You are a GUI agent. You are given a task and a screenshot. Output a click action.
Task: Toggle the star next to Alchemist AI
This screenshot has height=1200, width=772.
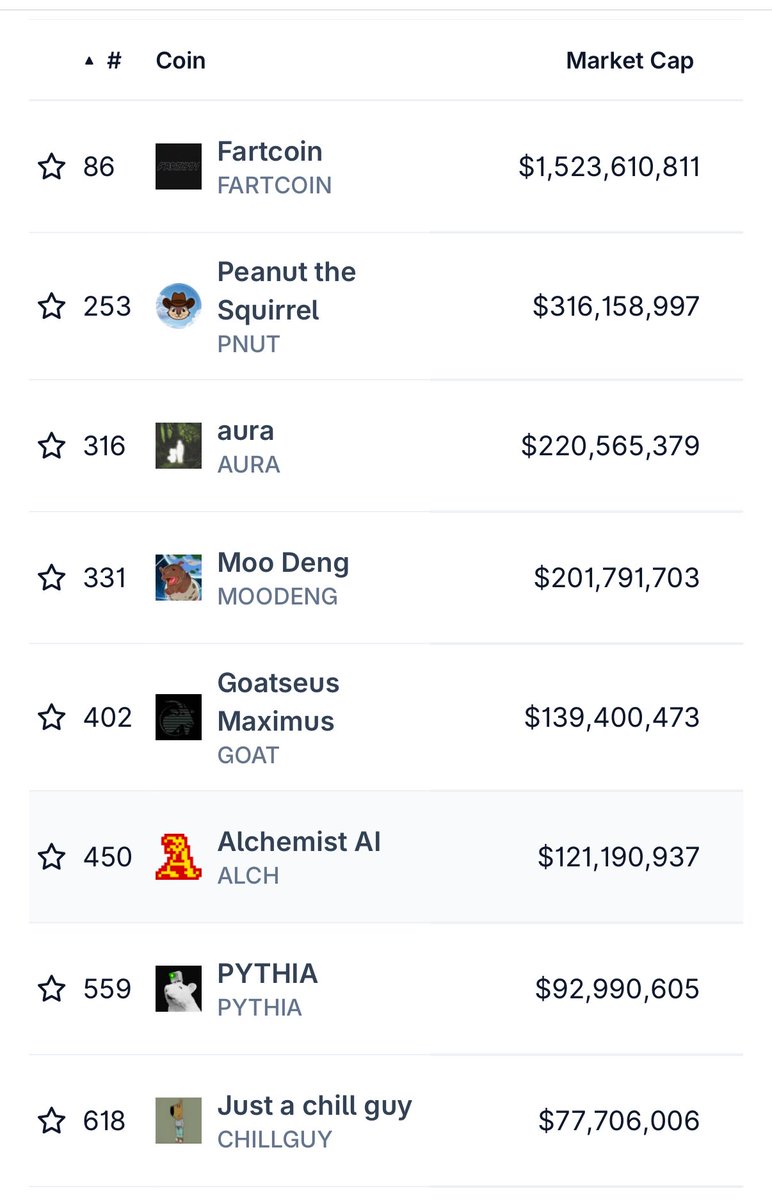pos(51,857)
